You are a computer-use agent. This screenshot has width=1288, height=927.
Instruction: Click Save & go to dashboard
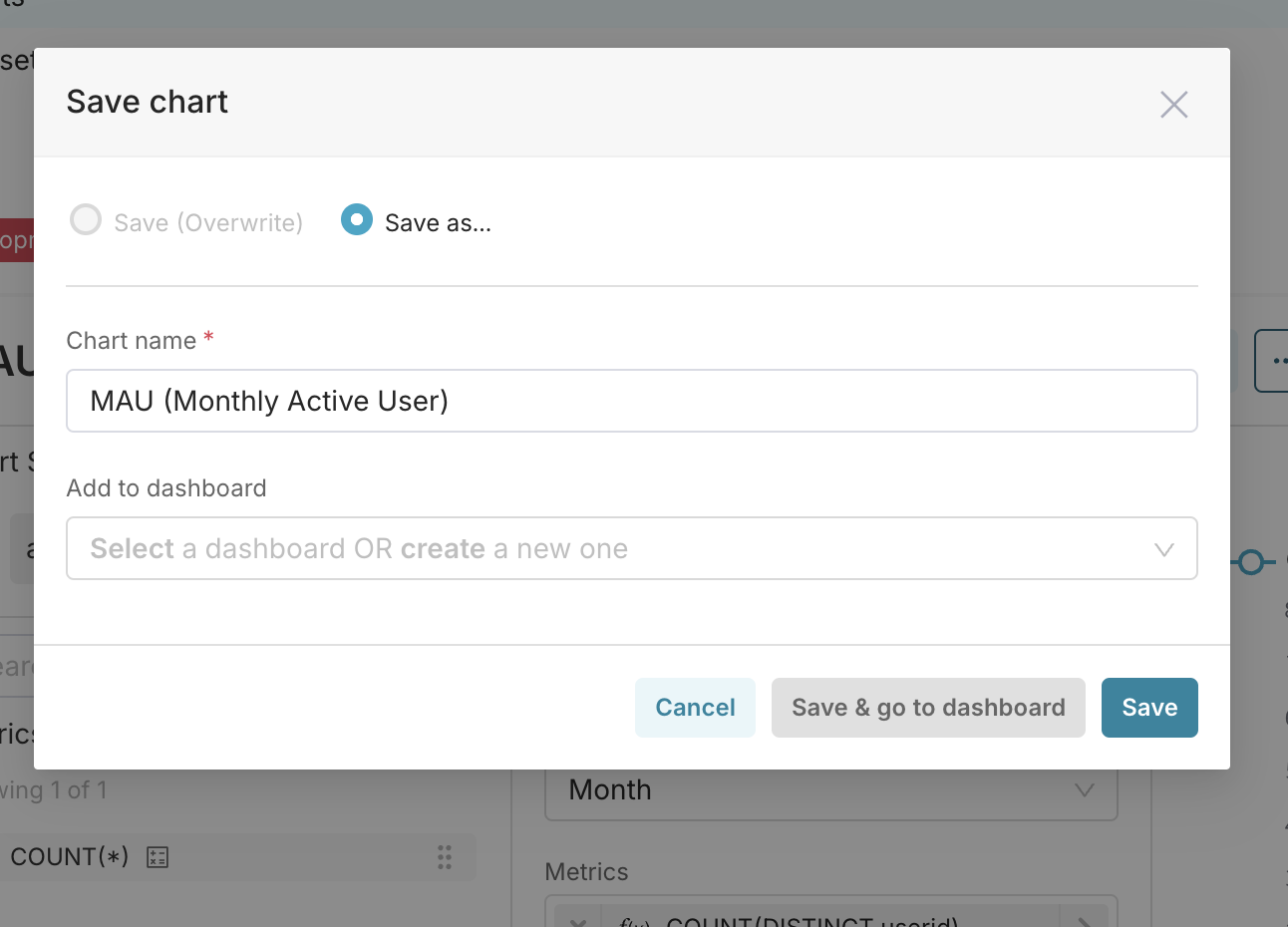[x=928, y=708]
